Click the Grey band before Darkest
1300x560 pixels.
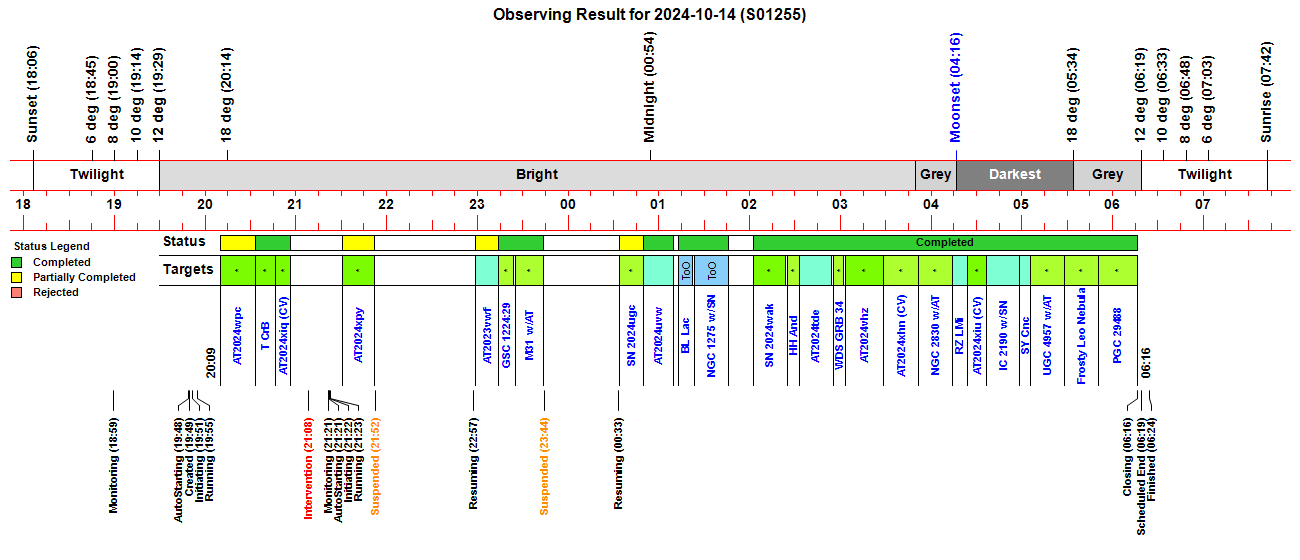[936, 174]
